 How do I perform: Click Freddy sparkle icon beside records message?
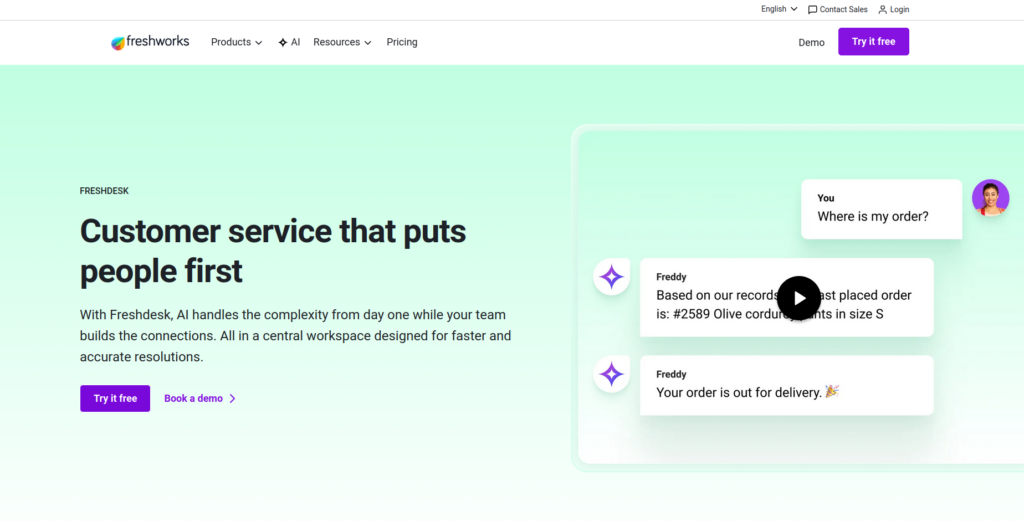(x=611, y=277)
